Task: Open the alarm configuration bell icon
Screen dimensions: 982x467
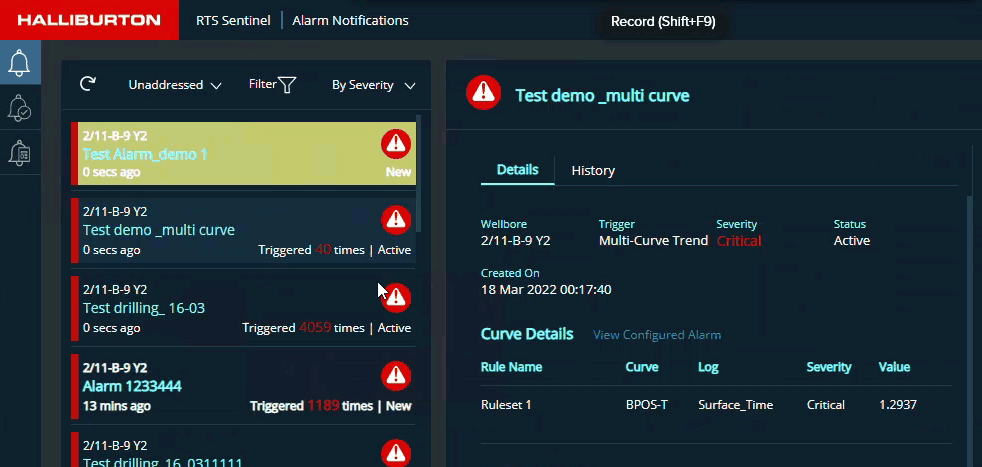Action: 20,152
